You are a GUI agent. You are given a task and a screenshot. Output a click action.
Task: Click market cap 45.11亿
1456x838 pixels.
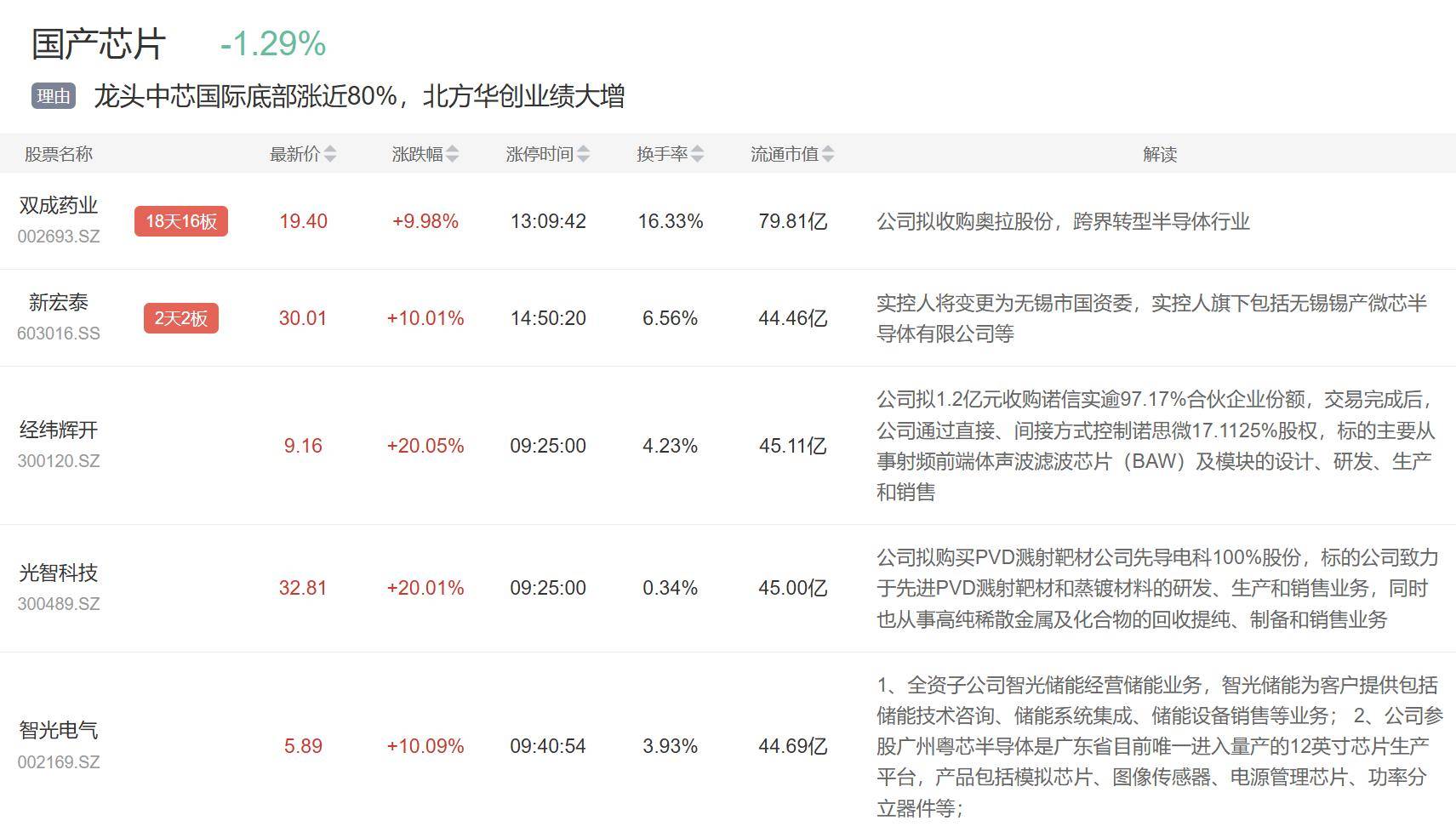pyautogui.click(x=793, y=446)
